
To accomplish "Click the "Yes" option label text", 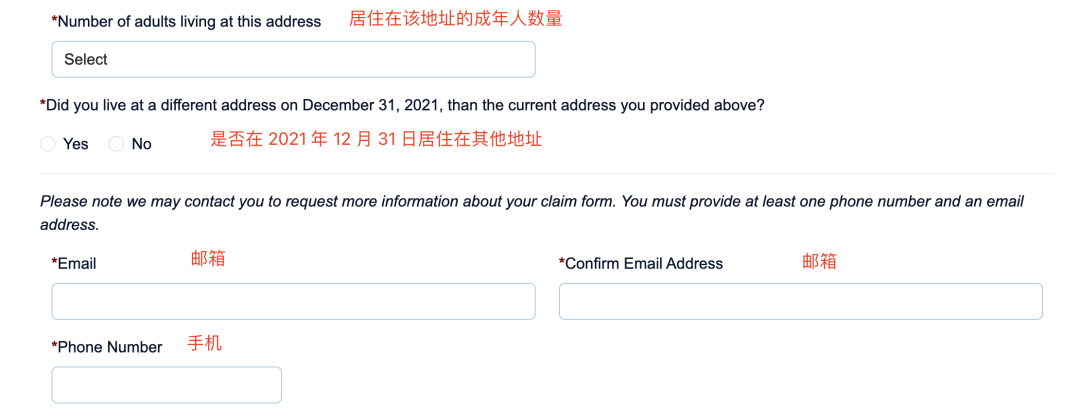I will tap(76, 144).
